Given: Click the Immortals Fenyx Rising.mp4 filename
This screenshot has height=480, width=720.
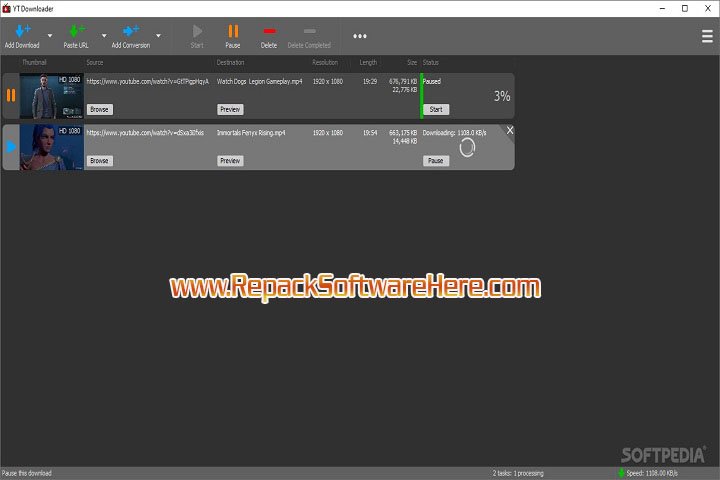Looking at the screenshot, I should (x=251, y=133).
